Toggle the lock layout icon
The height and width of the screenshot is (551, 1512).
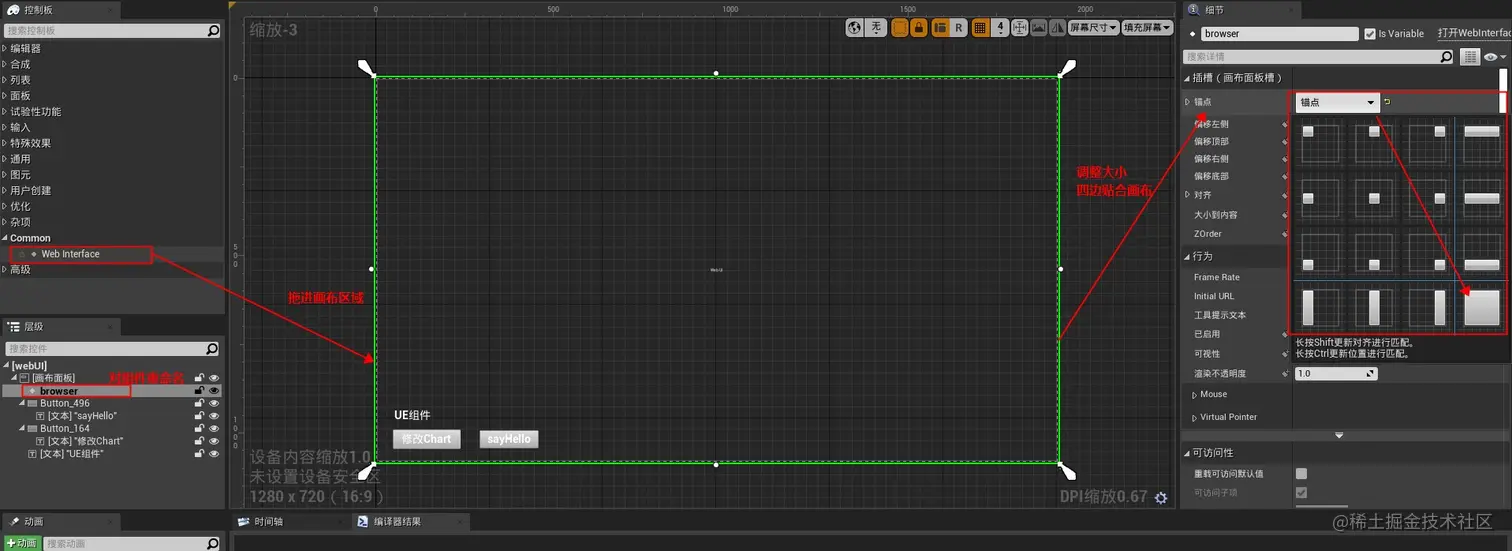[x=919, y=28]
